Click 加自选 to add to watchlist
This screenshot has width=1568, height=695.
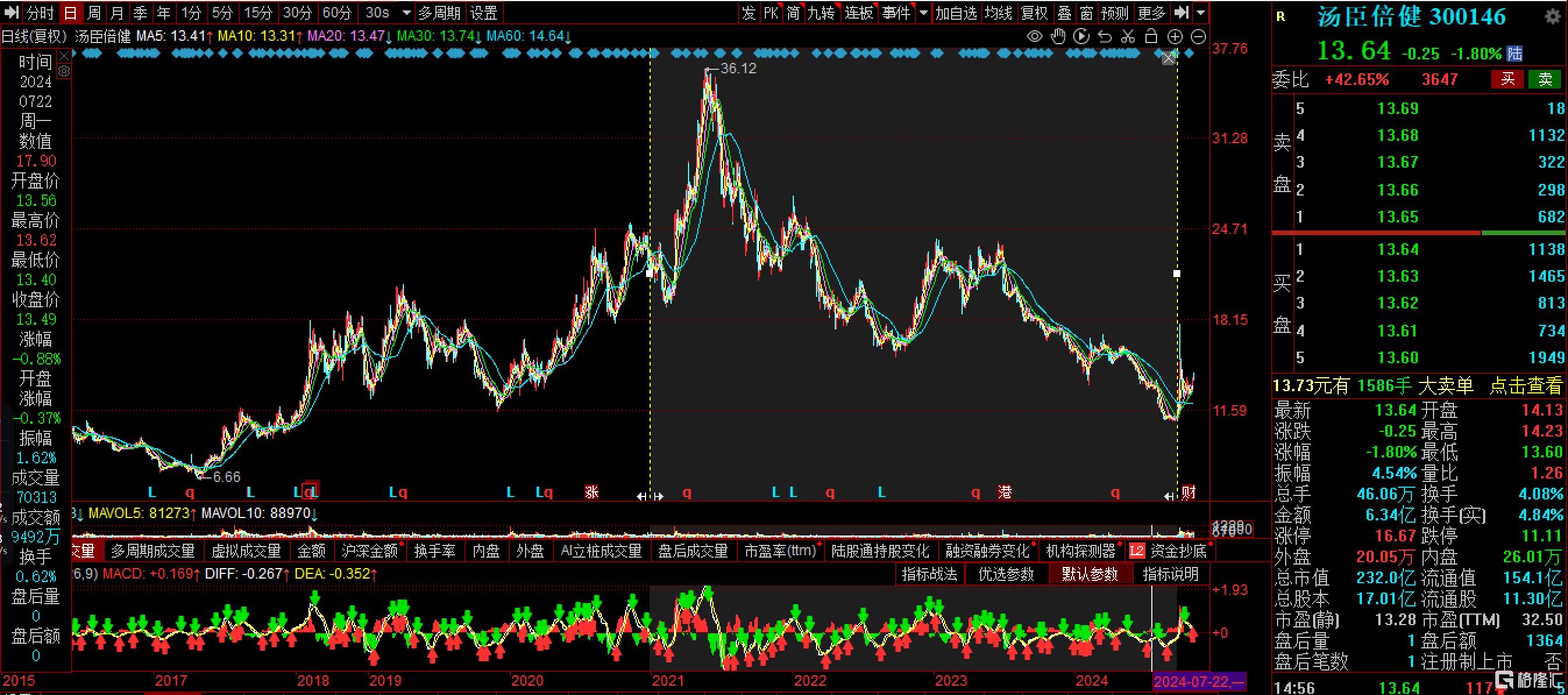(x=956, y=12)
